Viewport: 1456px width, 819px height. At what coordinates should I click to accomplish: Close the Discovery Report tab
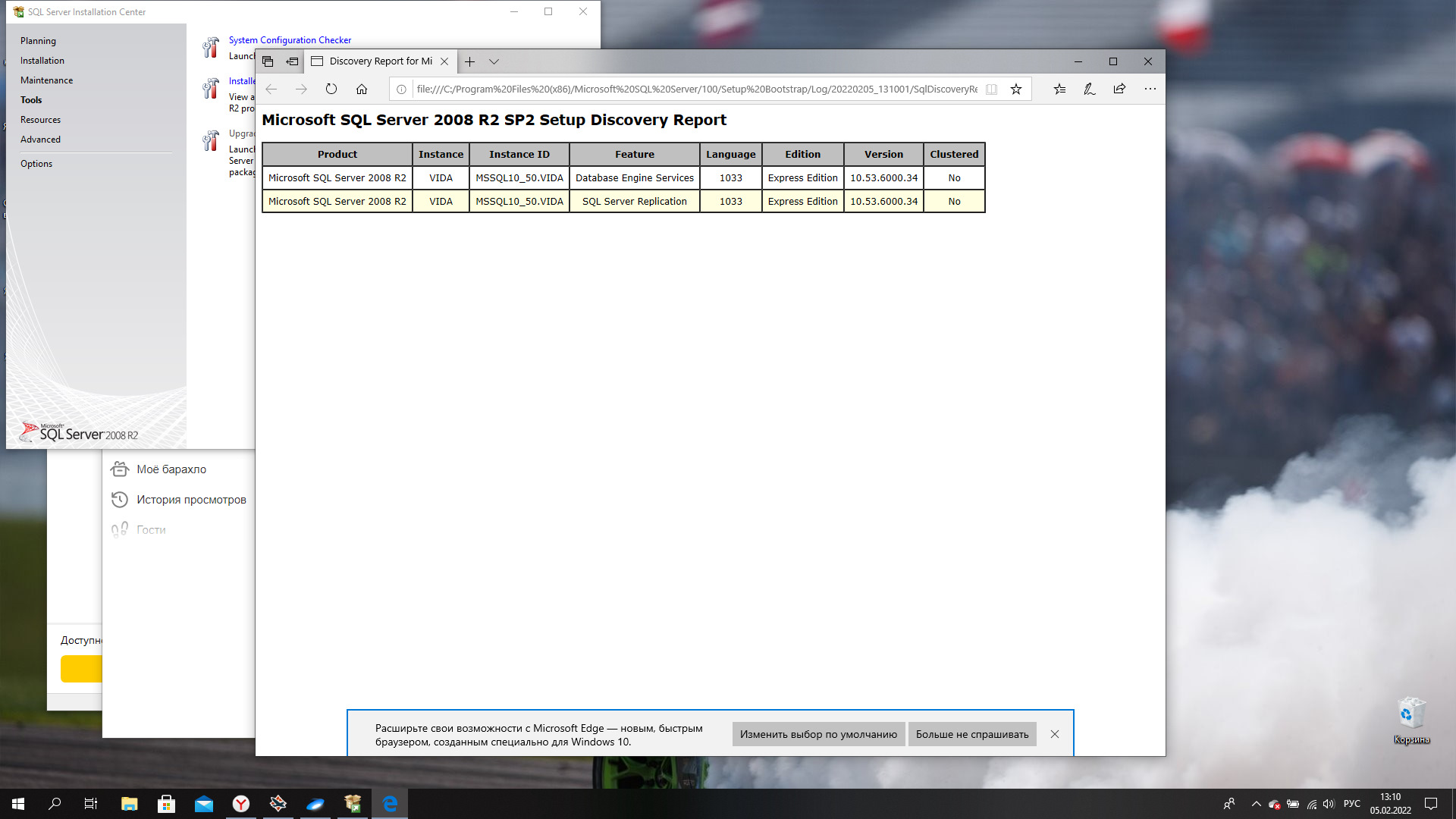pos(444,61)
